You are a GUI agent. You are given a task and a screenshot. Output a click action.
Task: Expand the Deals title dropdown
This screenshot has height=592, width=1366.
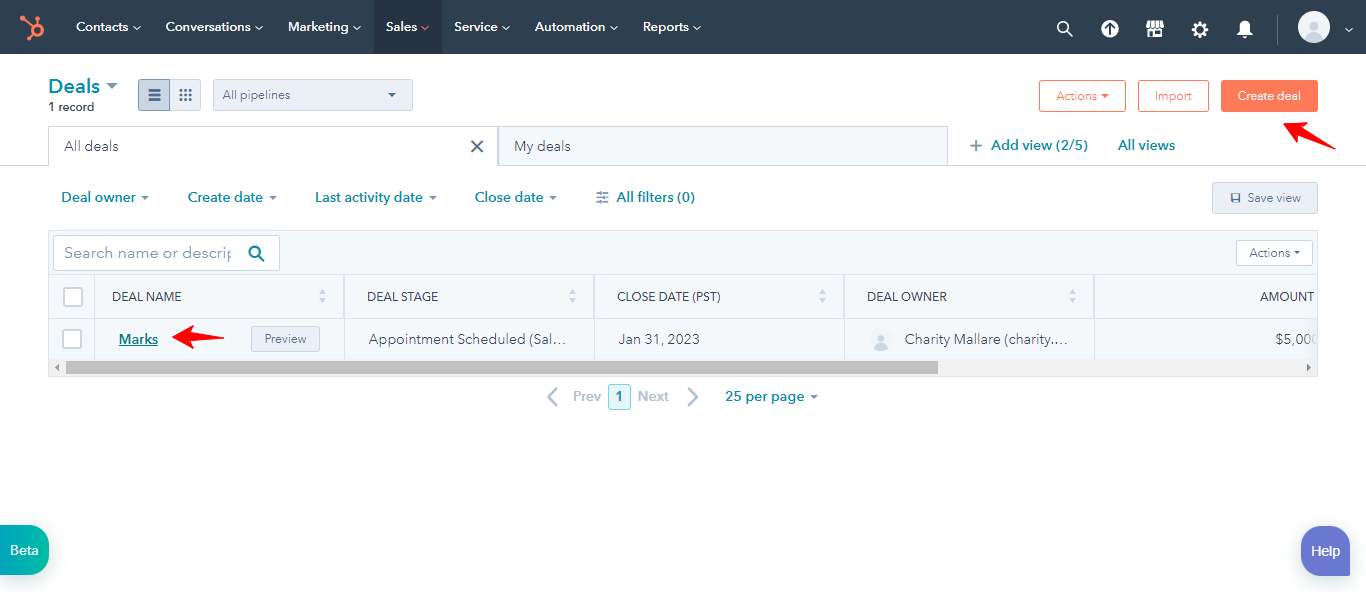[83, 86]
